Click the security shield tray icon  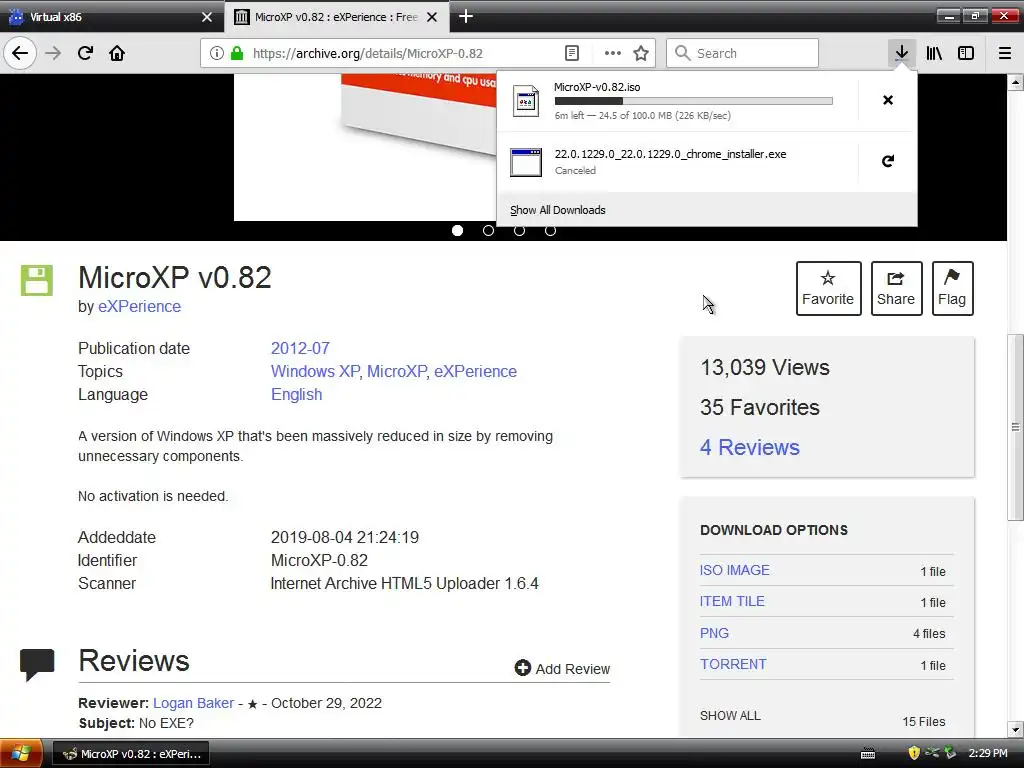[x=914, y=753]
